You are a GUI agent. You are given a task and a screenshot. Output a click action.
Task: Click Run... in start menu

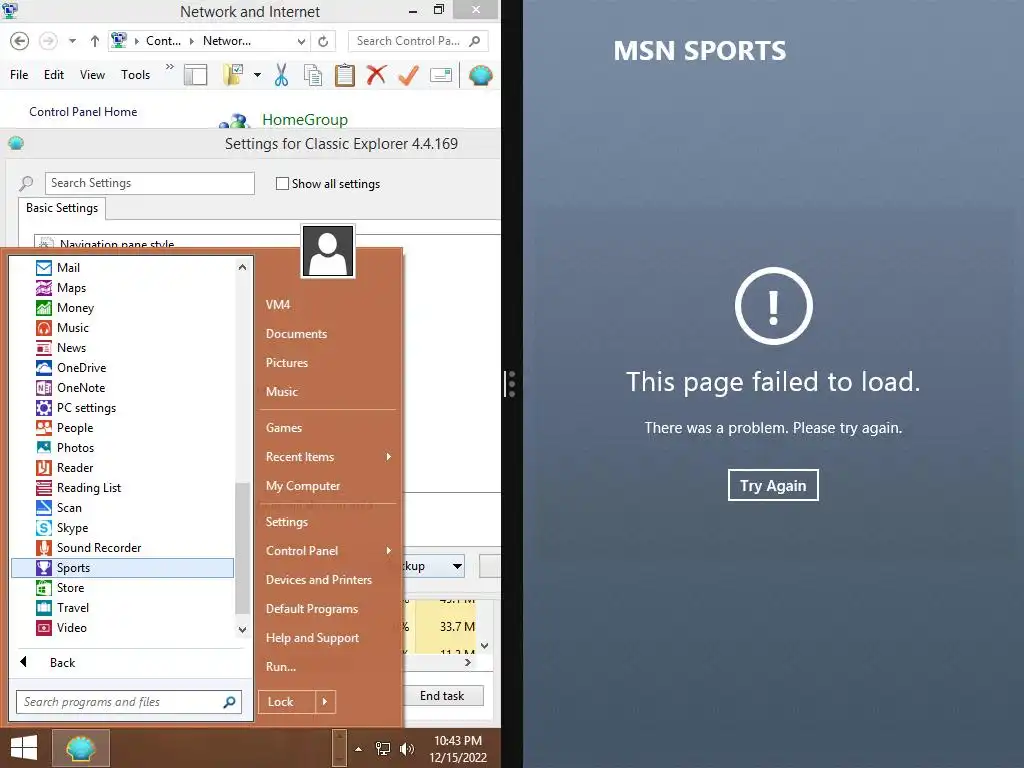pyautogui.click(x=281, y=667)
